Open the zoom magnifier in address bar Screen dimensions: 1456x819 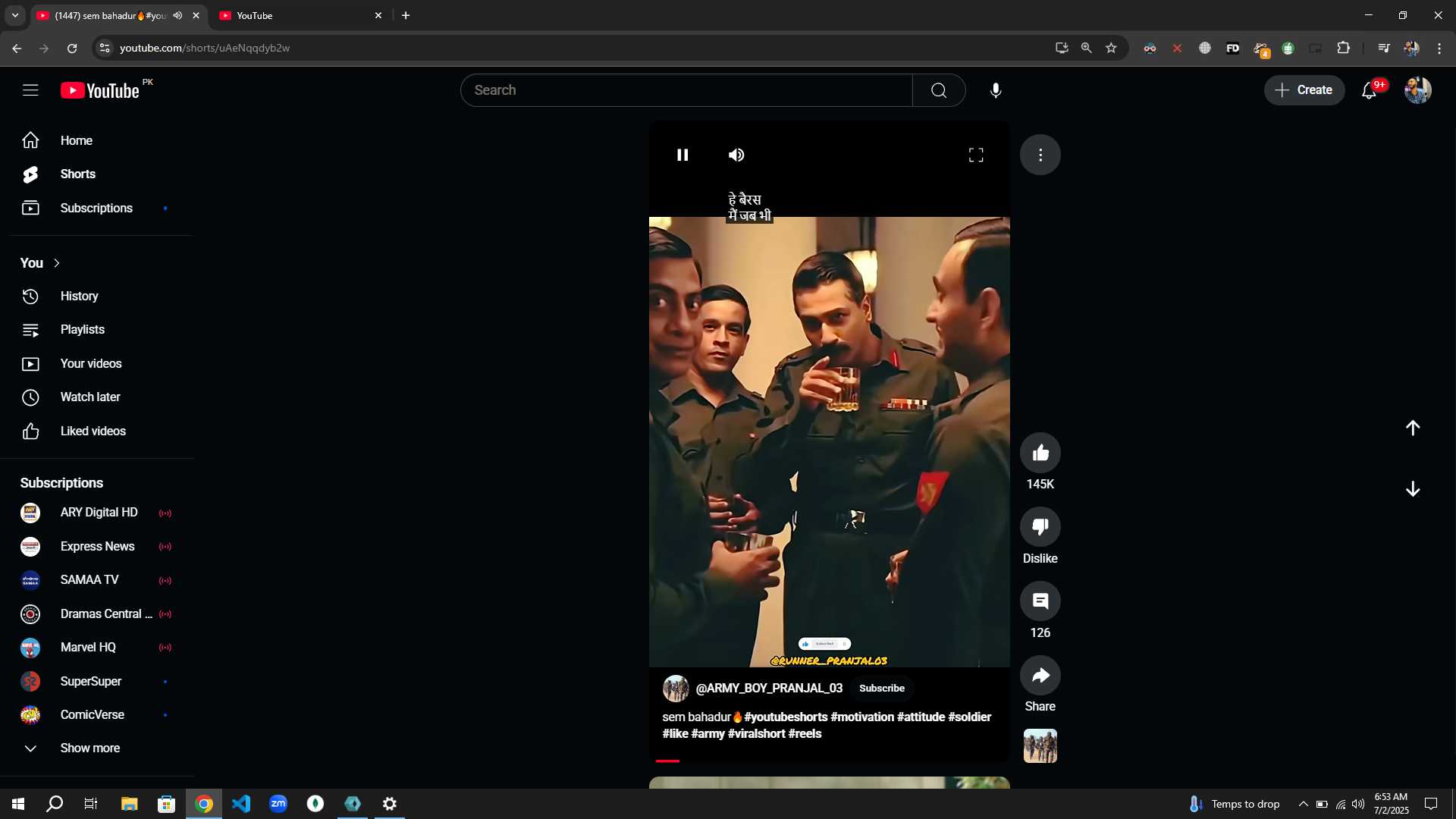click(1086, 48)
